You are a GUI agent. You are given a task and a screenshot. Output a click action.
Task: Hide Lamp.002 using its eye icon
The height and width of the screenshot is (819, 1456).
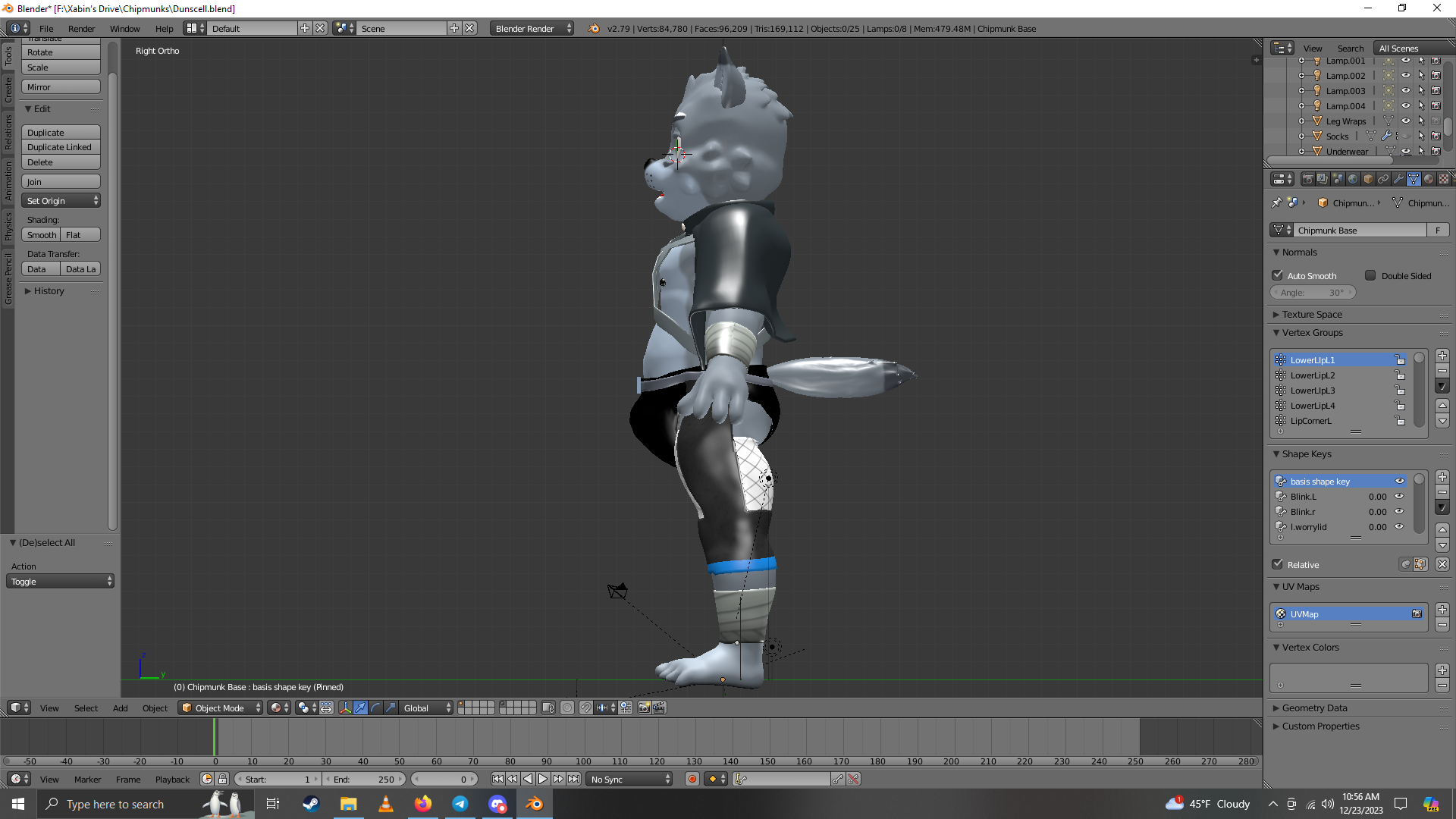[1405, 75]
